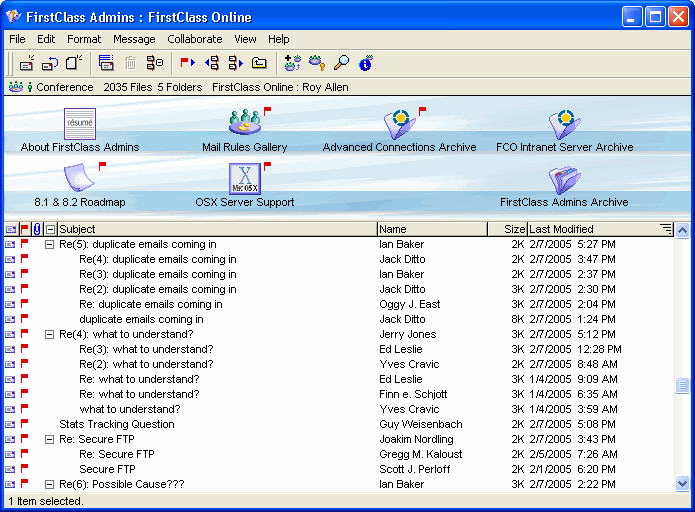Click the envelope icon for Secure FTP by Scott J. Perloff
This screenshot has height=512, width=695.
pyautogui.click(x=10, y=469)
